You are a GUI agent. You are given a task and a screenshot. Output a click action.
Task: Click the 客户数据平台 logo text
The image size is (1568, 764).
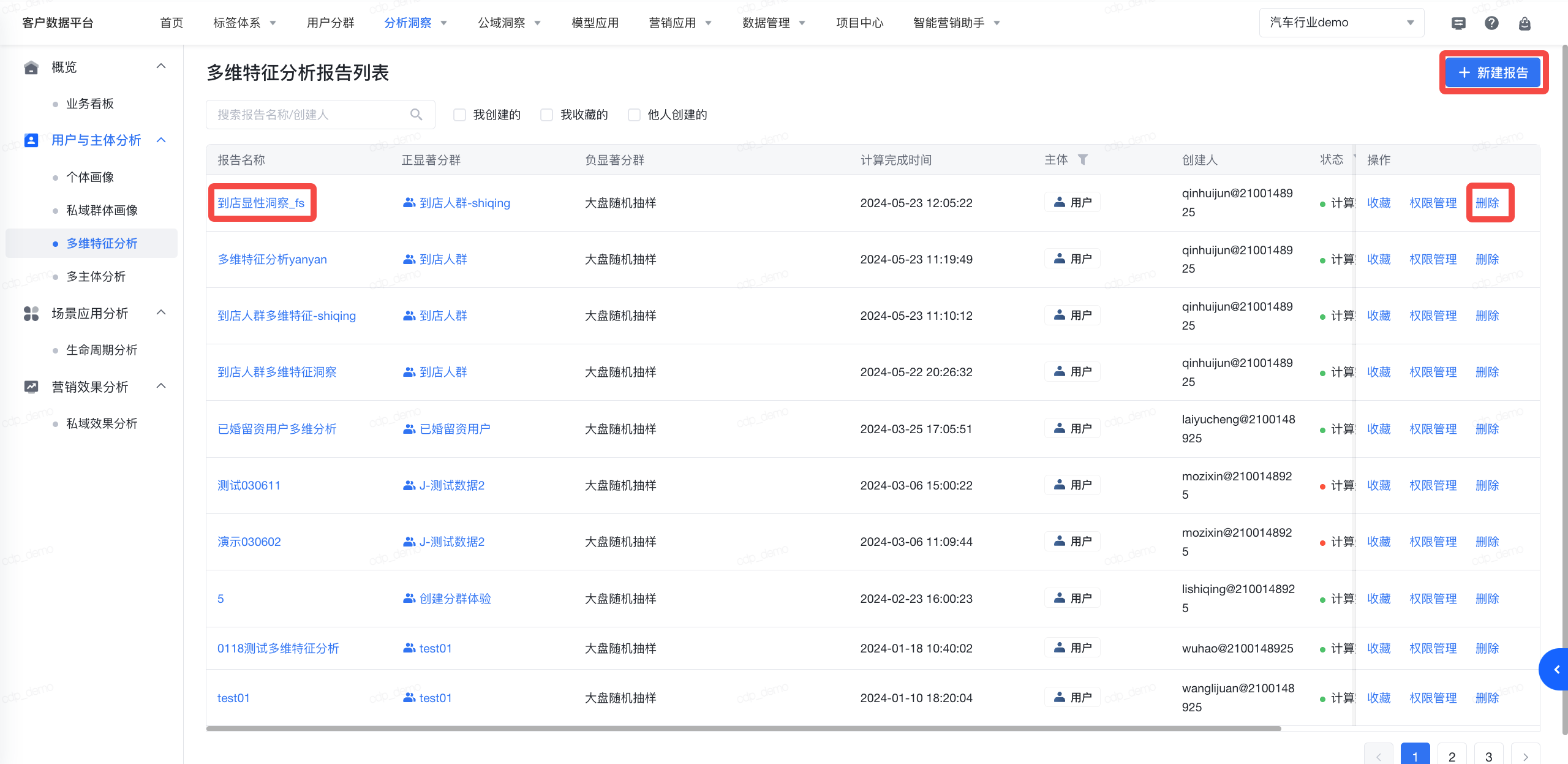(x=58, y=23)
